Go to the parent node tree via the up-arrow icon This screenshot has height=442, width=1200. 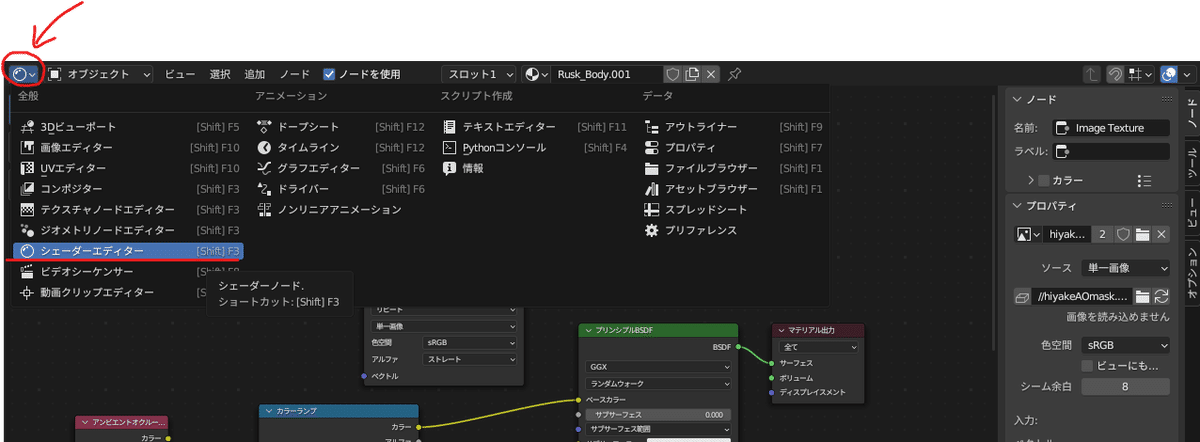pos(1092,75)
